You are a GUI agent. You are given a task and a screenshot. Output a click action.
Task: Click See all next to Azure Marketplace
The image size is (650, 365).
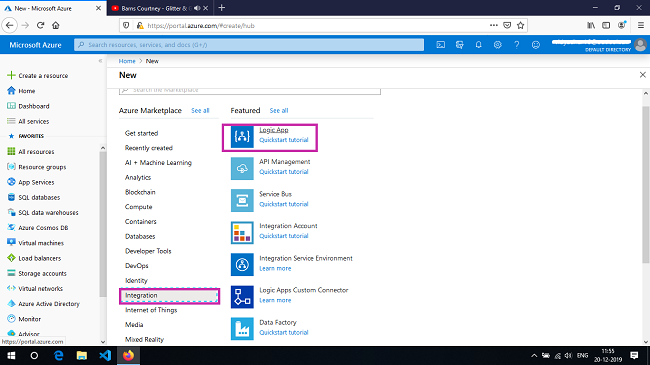coord(200,110)
